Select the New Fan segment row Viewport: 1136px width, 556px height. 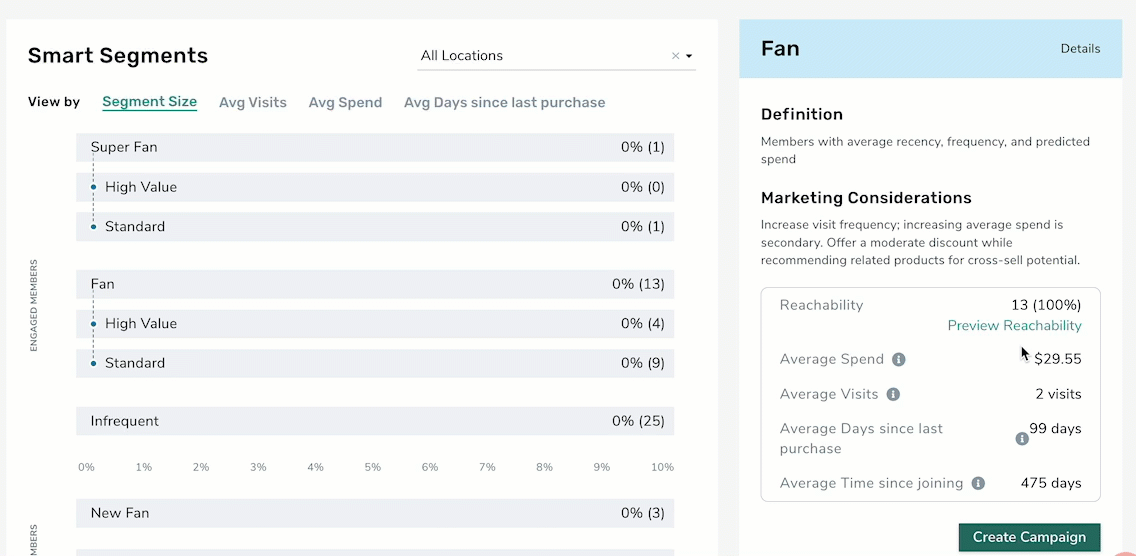point(375,513)
